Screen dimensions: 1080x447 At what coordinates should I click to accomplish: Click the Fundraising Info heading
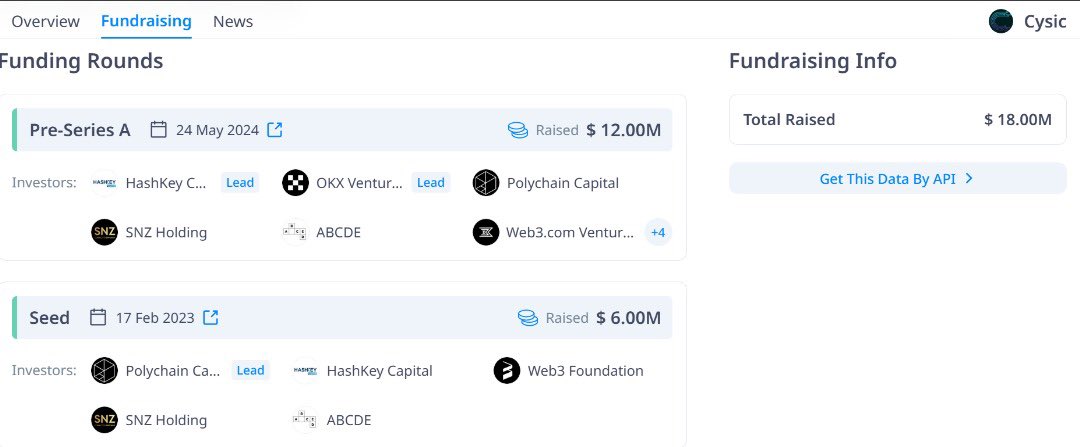click(x=813, y=61)
